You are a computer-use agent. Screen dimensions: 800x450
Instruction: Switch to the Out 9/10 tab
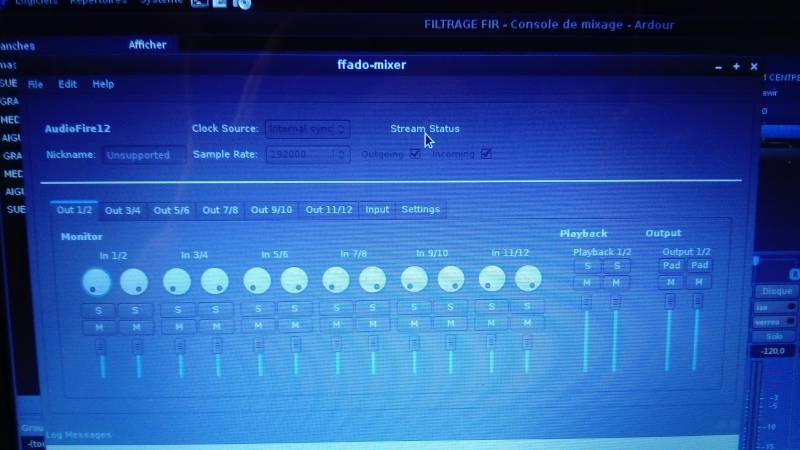[x=271, y=210]
